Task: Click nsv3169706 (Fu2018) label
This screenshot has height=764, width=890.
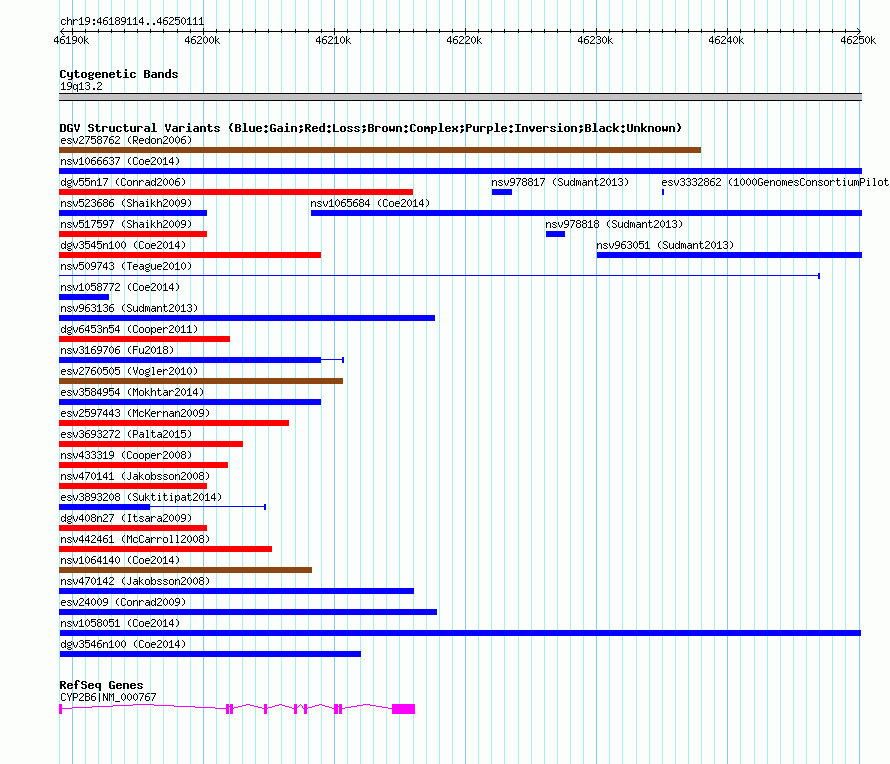Action: pyautogui.click(x=117, y=350)
